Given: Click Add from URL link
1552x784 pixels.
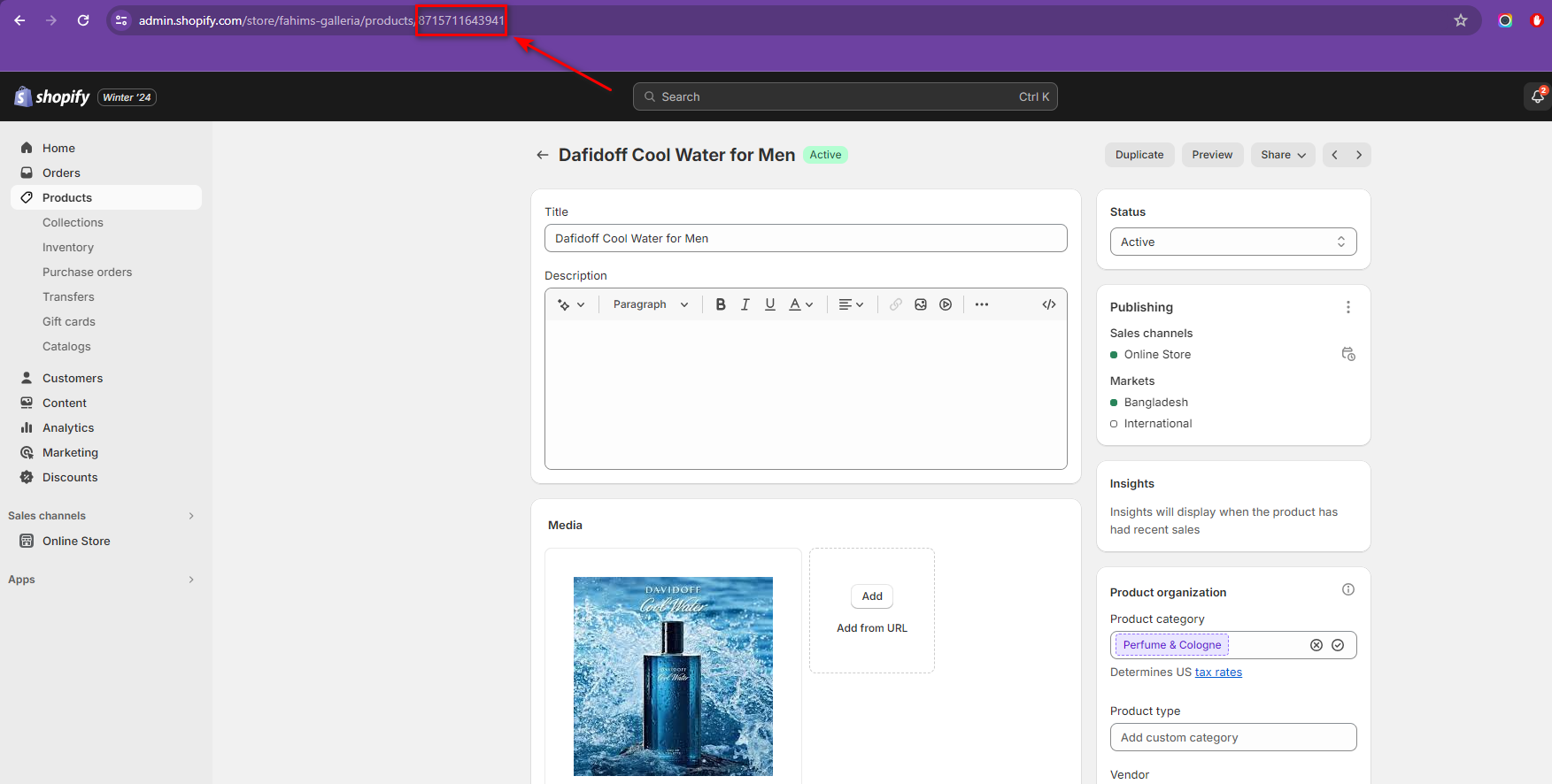Looking at the screenshot, I should pos(872,628).
